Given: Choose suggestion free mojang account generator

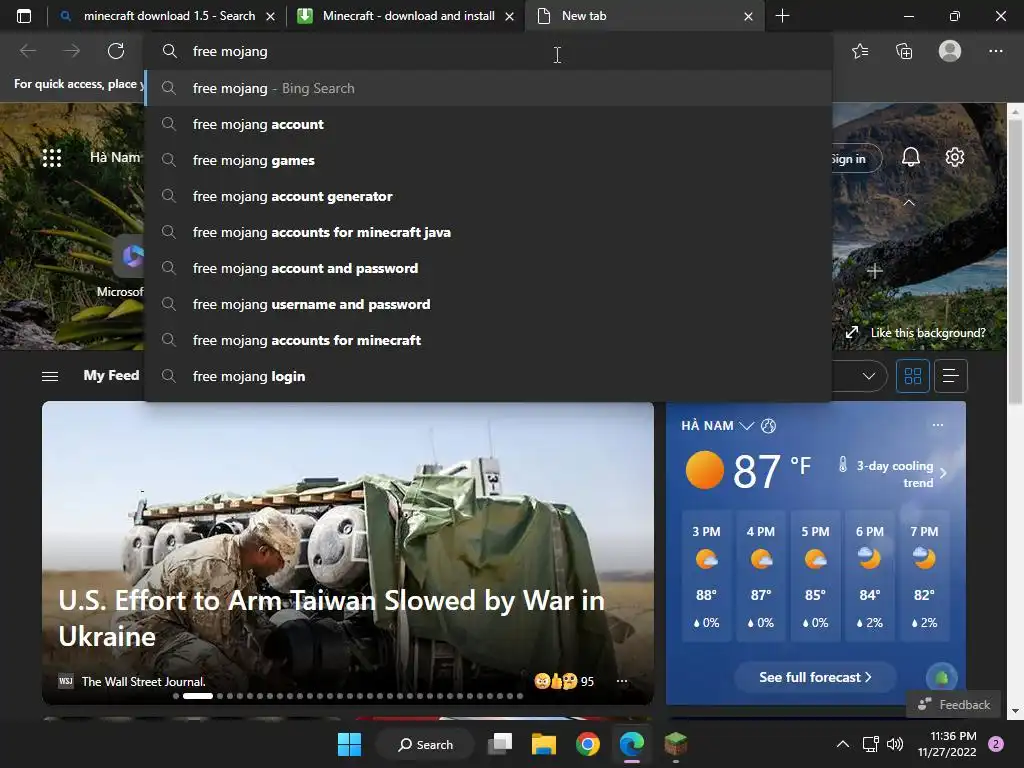Looking at the screenshot, I should pyautogui.click(x=488, y=196).
